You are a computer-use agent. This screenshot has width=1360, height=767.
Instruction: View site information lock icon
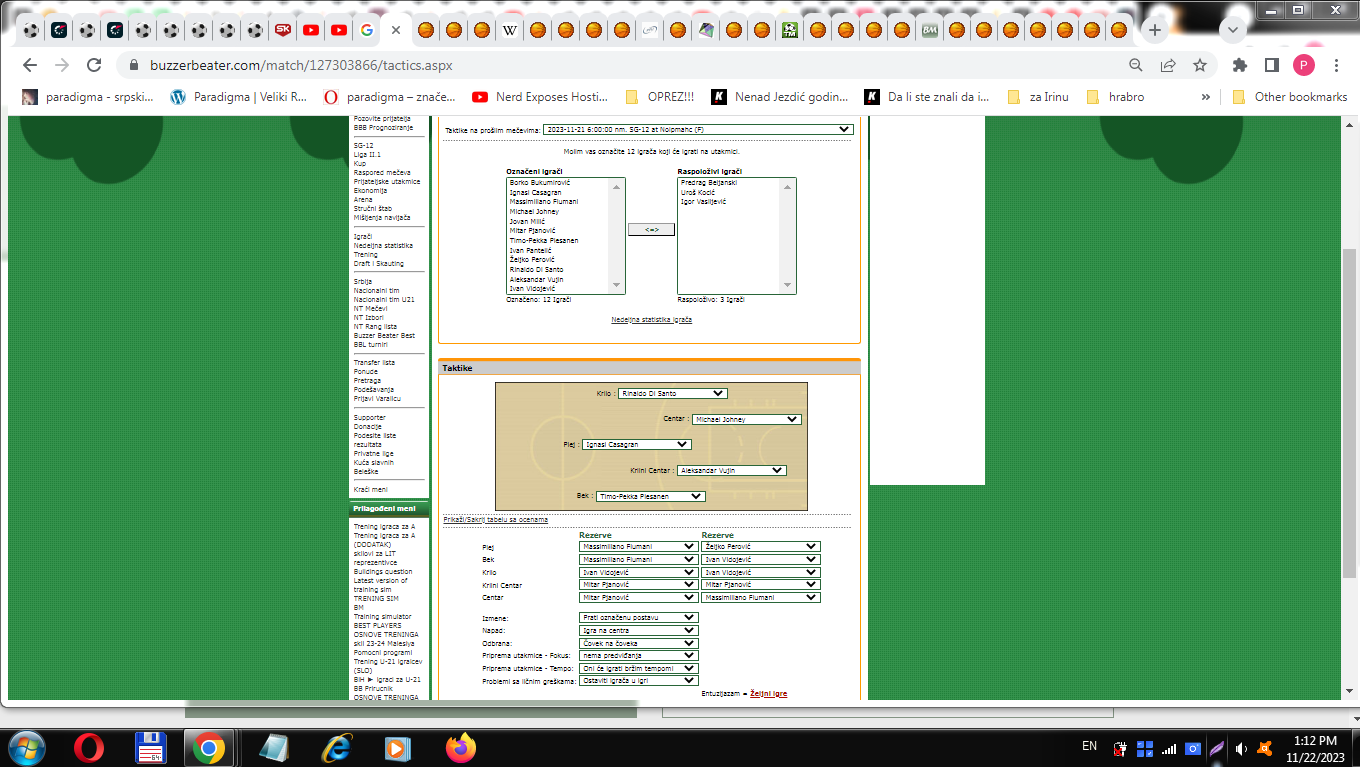coord(133,65)
